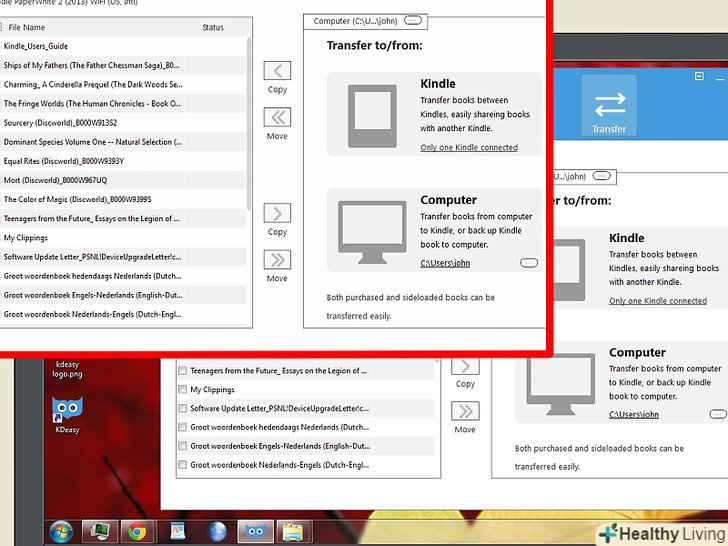Click the single right-arrow Copy button in magnified view
Image resolution: width=728 pixels, height=546 pixels.
(x=277, y=213)
